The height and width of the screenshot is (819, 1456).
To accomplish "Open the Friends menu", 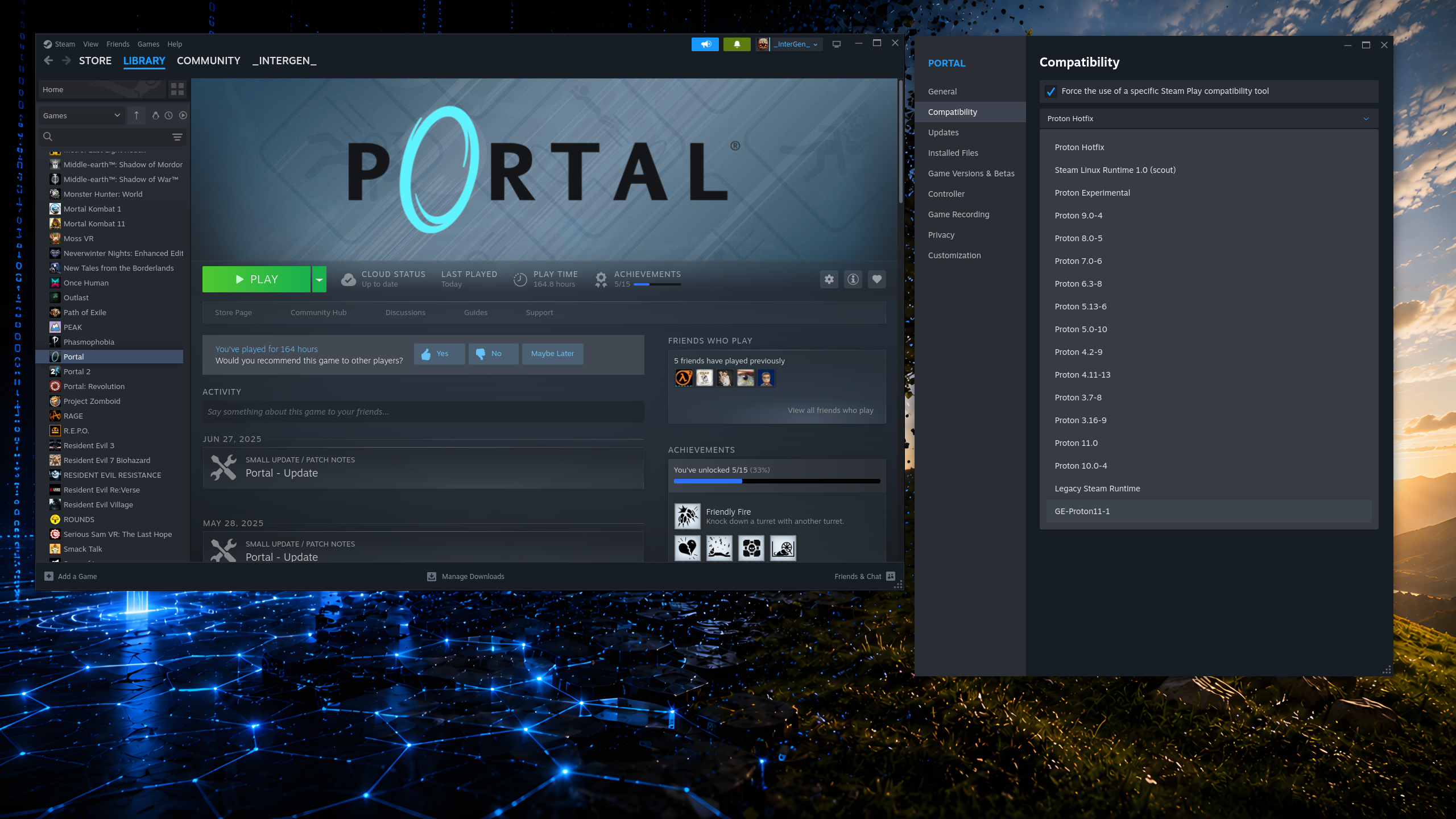I will pyautogui.click(x=118, y=44).
